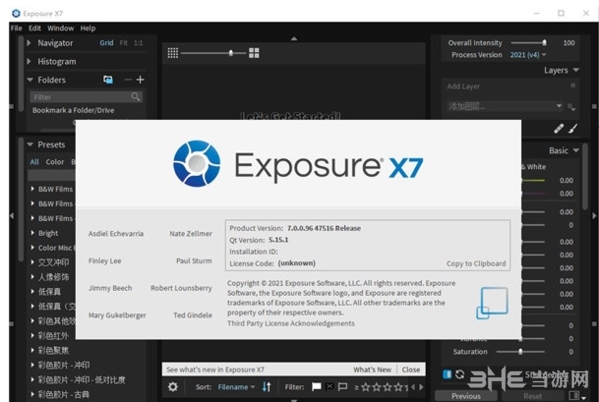Open panel layout icon beside Reset
Image resolution: width=599 pixels, height=402 pixels.
pos(573,396)
